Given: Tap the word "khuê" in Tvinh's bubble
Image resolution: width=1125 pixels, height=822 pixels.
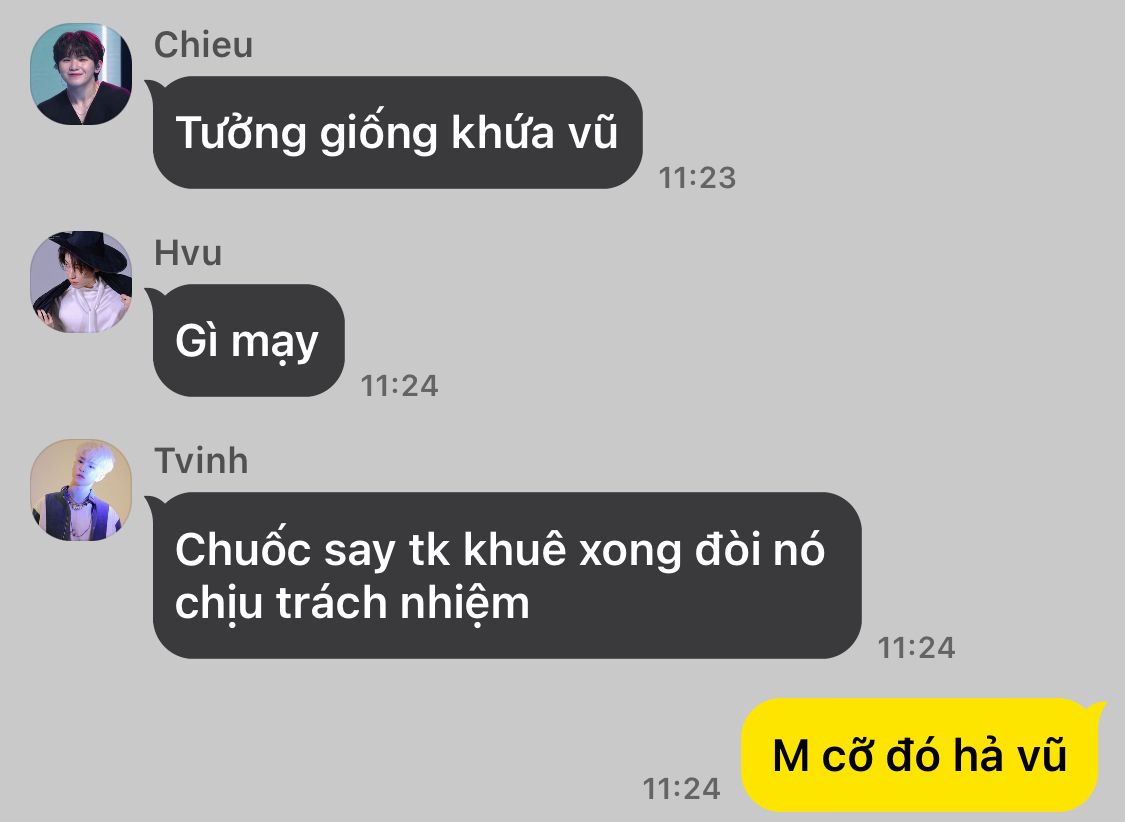Looking at the screenshot, I should pos(515,549).
